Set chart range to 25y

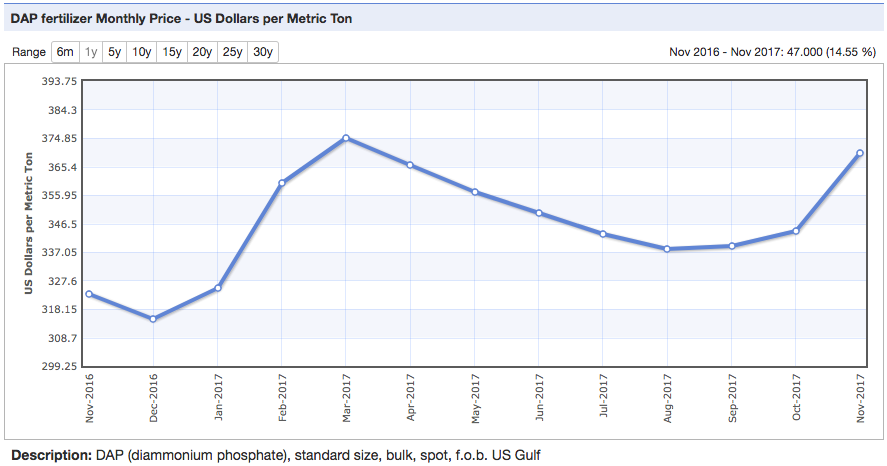[233, 52]
